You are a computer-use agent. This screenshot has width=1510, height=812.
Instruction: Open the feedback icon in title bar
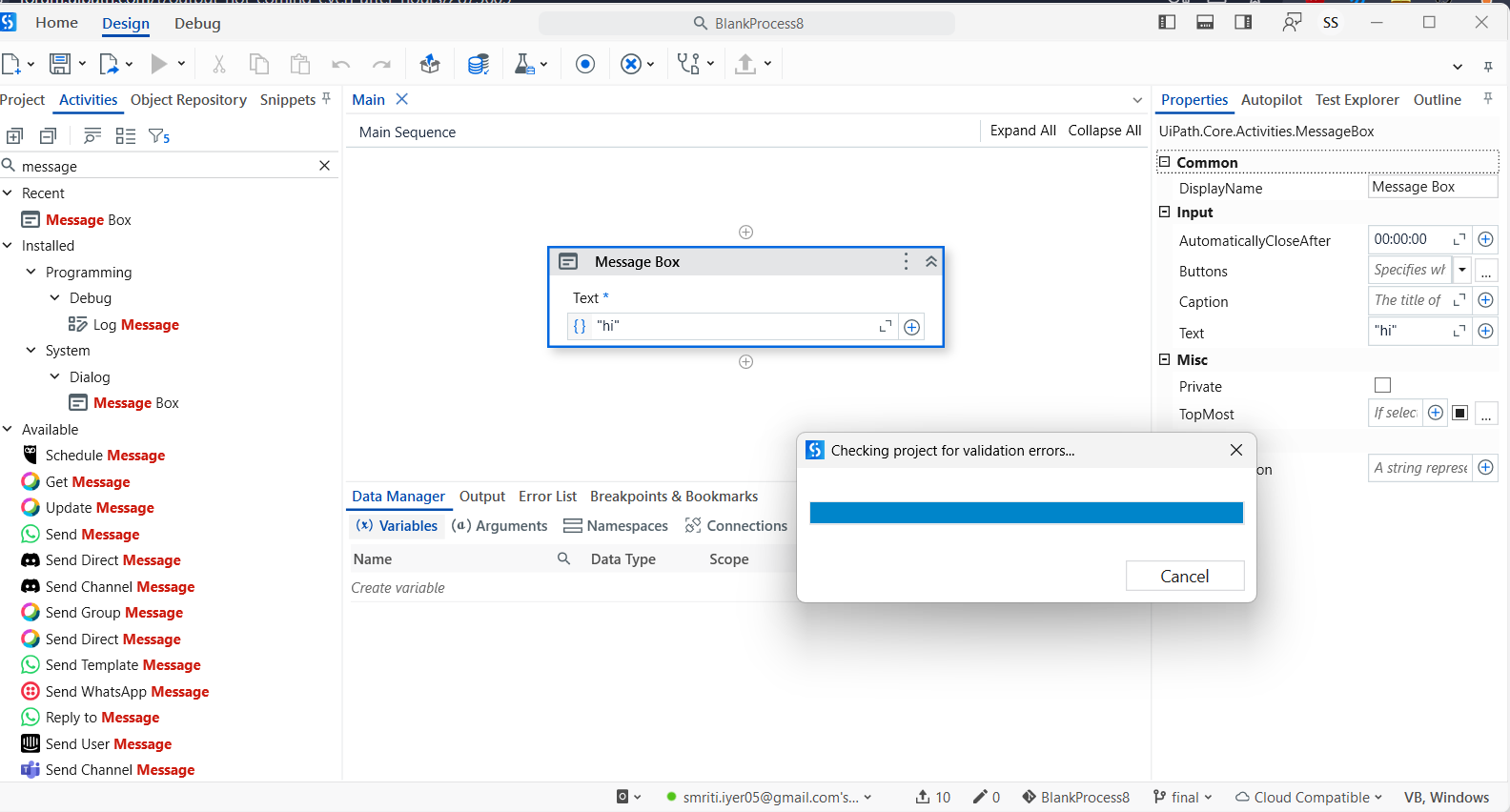pos(1292,22)
